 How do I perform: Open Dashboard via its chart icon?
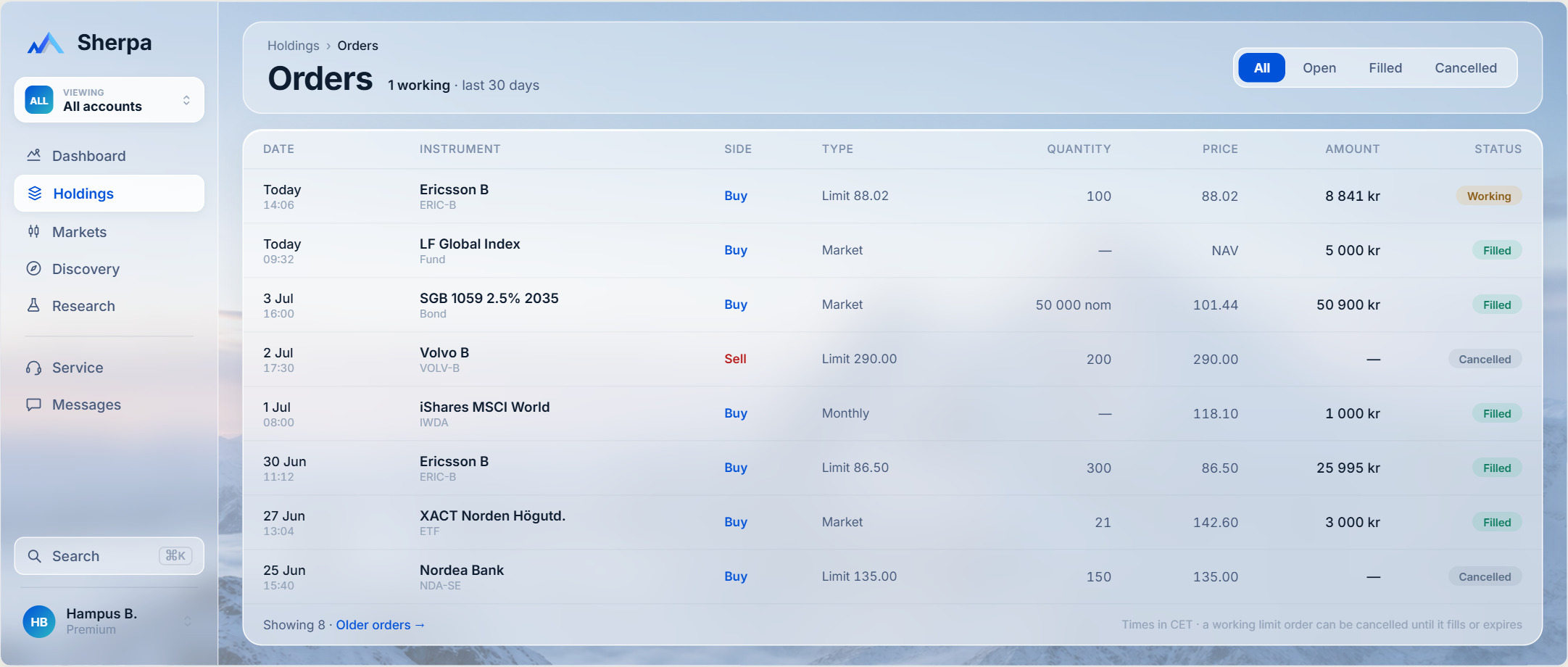[x=34, y=155]
